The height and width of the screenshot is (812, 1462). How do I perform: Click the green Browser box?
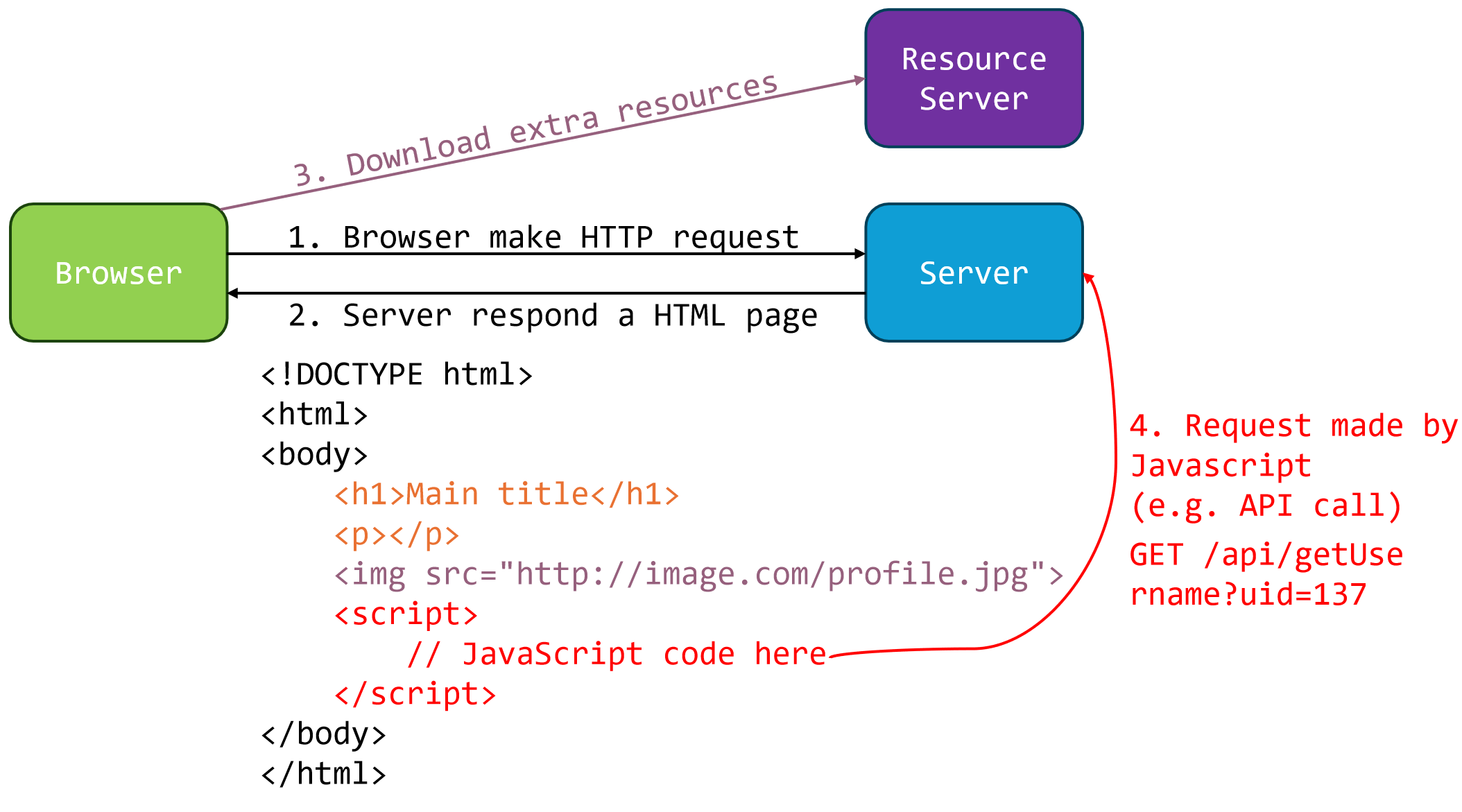(119, 273)
